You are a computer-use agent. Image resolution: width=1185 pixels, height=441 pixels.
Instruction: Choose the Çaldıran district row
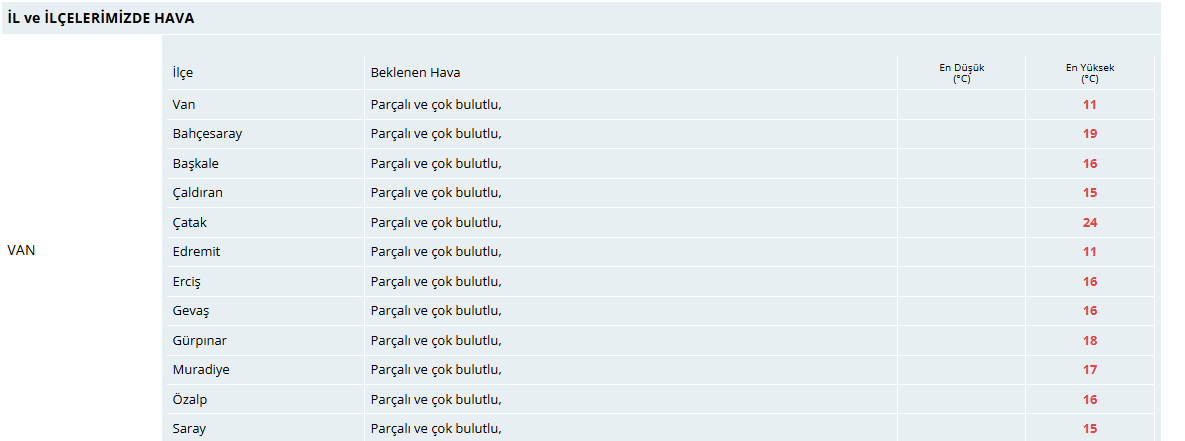click(661, 193)
